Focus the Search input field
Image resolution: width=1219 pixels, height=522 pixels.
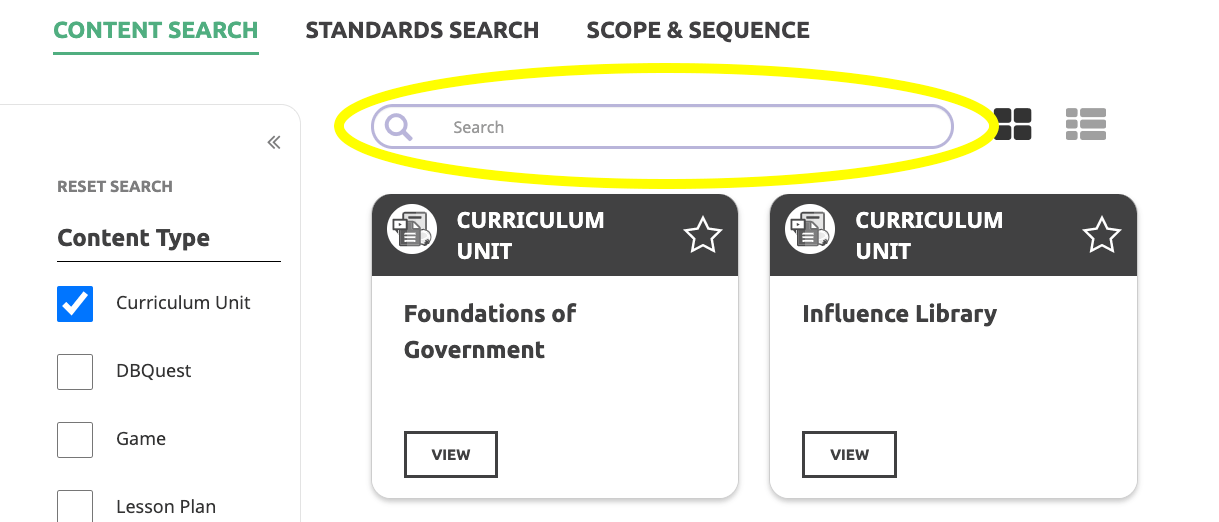[x=662, y=127]
